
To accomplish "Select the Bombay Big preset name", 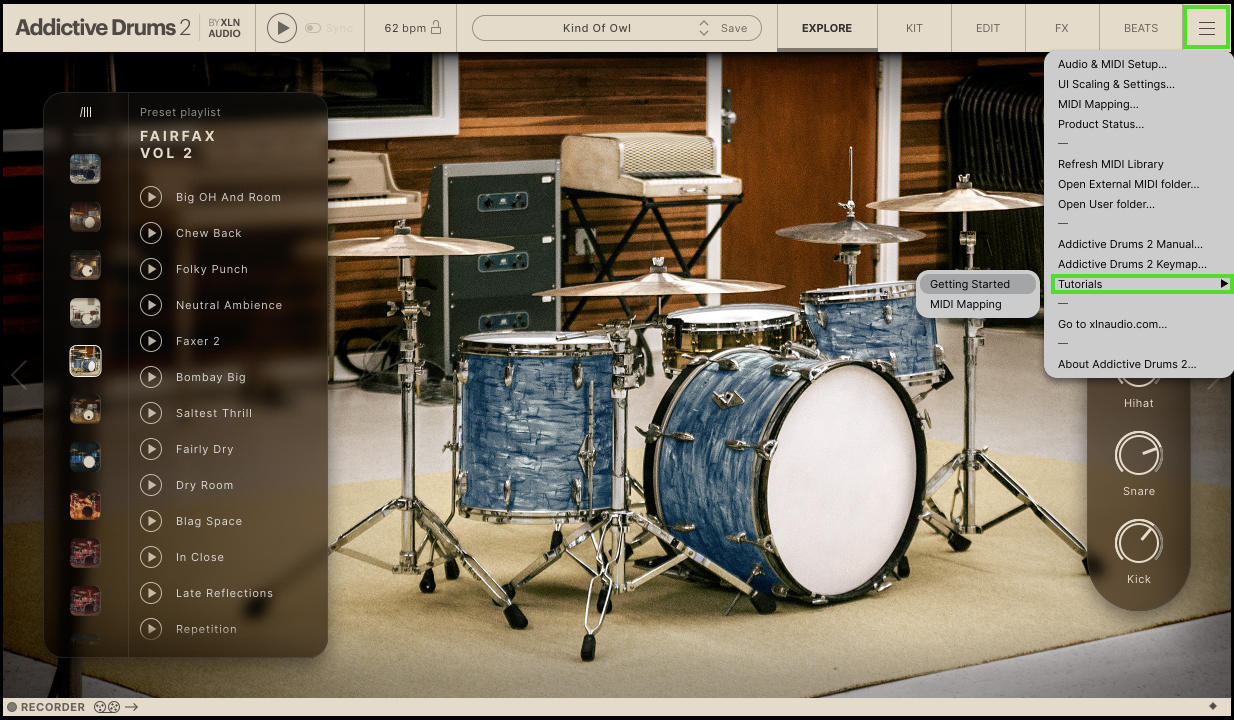I will [211, 377].
